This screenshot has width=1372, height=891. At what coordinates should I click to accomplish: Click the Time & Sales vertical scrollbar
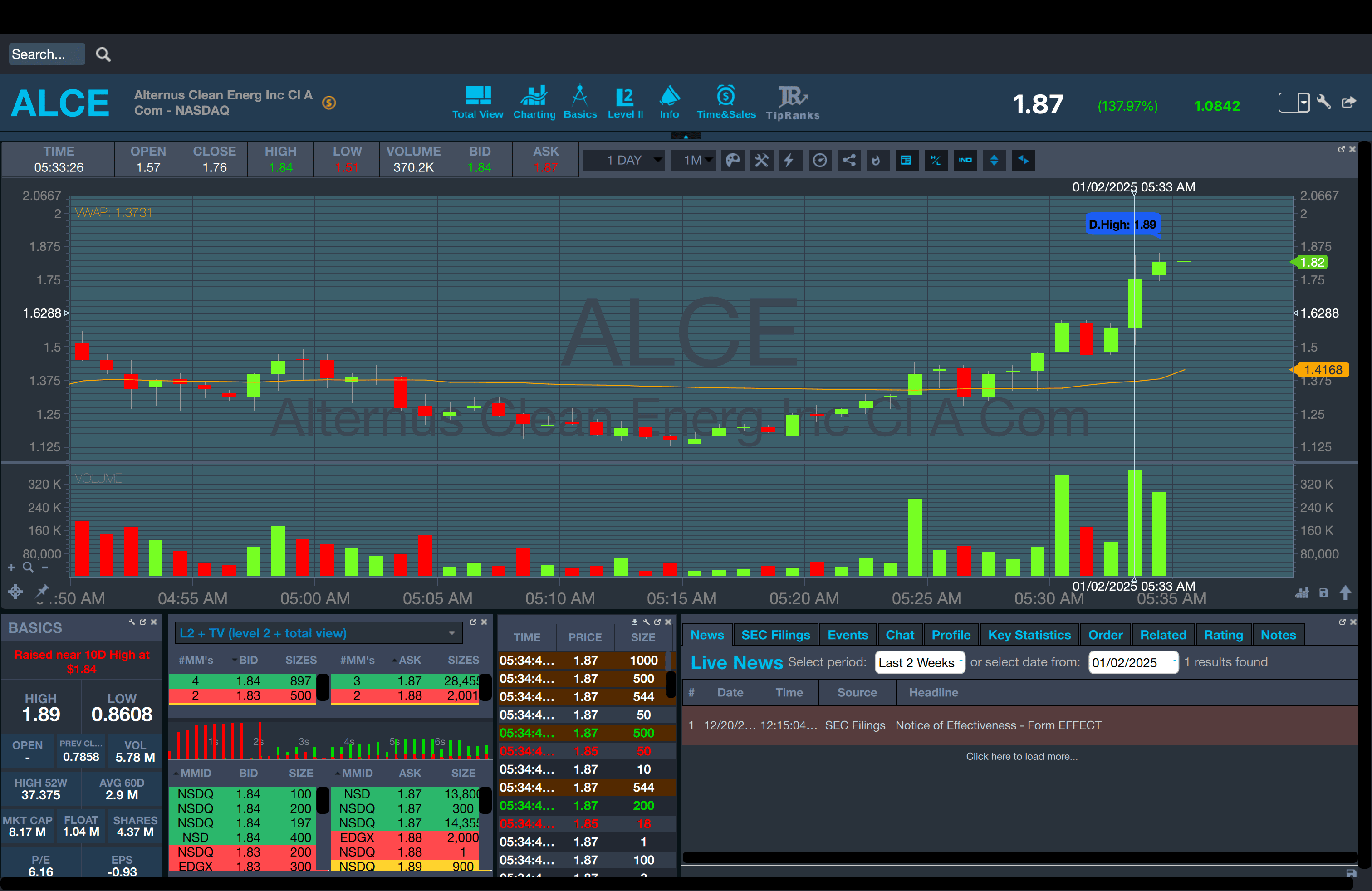pyautogui.click(x=671, y=685)
